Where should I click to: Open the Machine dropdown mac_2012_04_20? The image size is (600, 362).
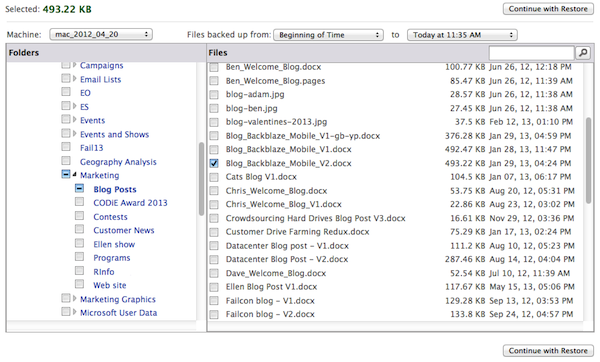point(101,34)
